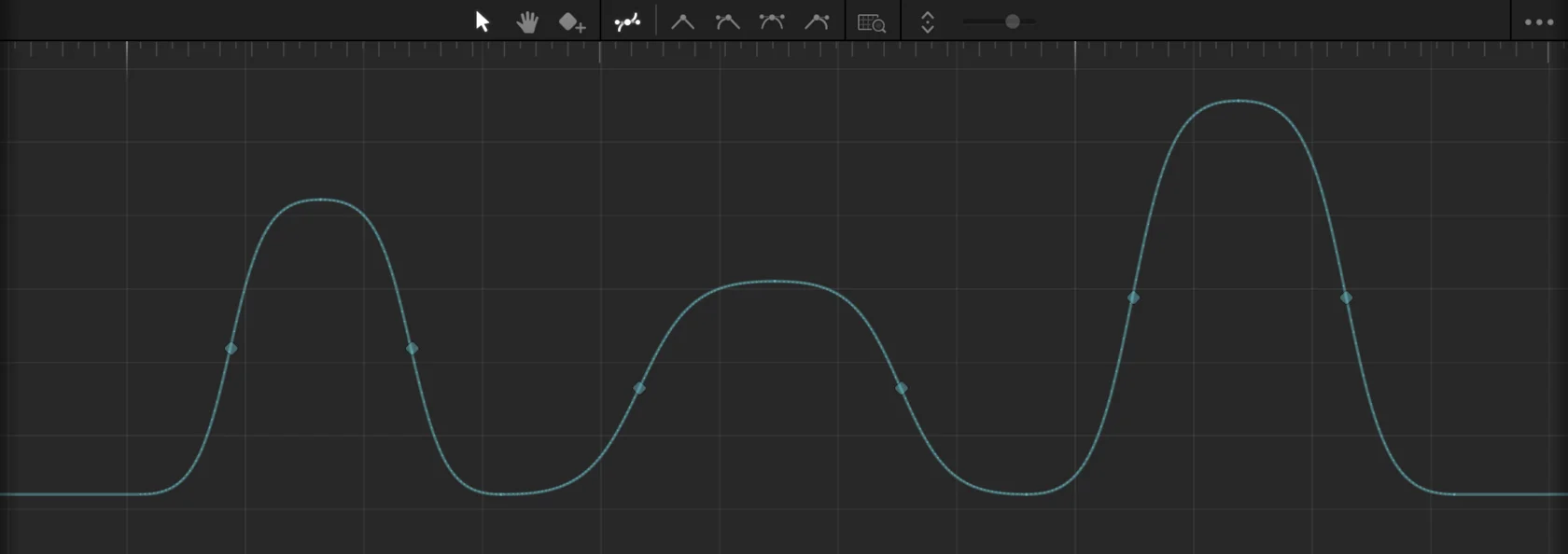
Task: Open the three-dots options menu
Action: (x=1539, y=21)
